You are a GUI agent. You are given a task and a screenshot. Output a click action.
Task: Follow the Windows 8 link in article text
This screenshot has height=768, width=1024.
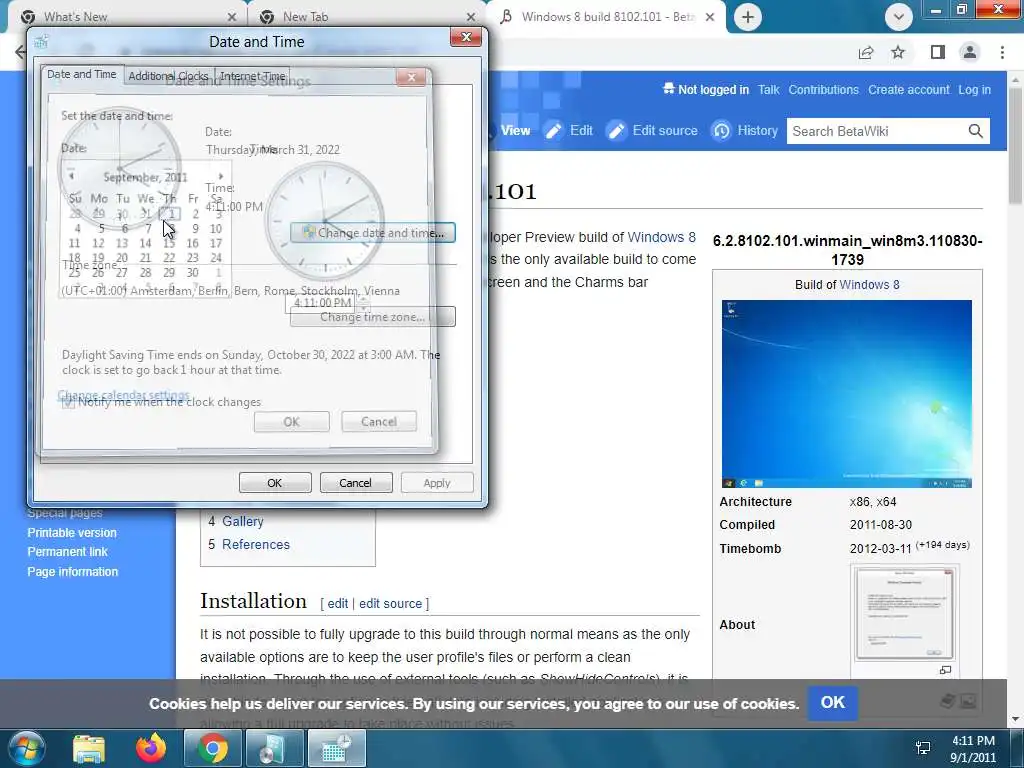661,237
